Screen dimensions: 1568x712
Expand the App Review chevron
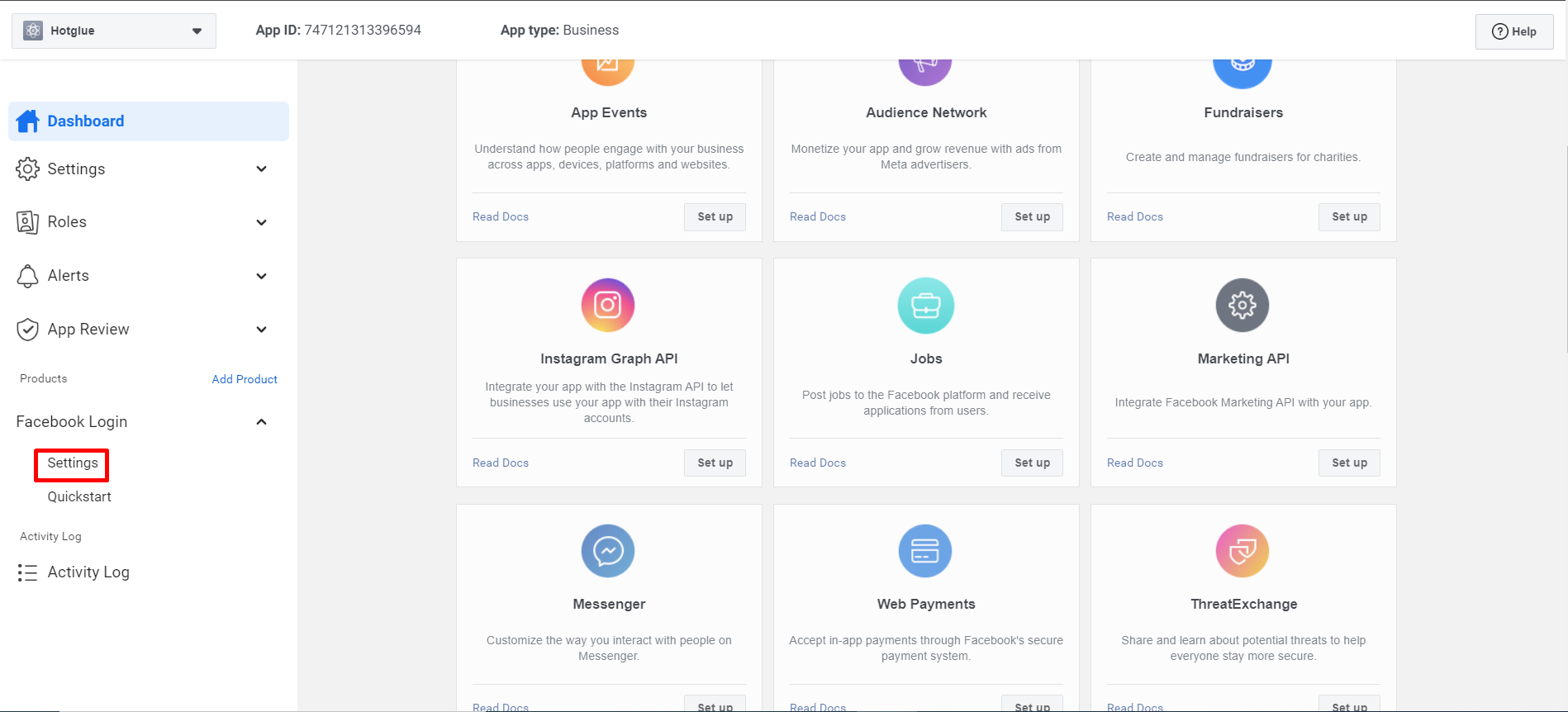[x=262, y=330]
